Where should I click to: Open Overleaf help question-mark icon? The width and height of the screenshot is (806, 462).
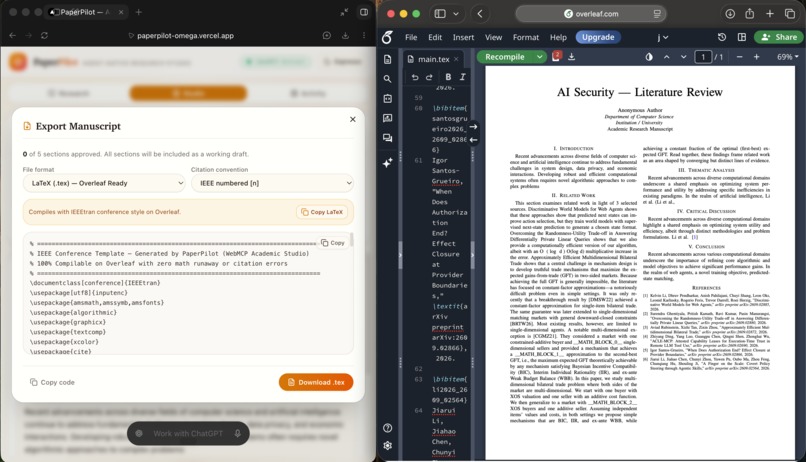click(388, 428)
